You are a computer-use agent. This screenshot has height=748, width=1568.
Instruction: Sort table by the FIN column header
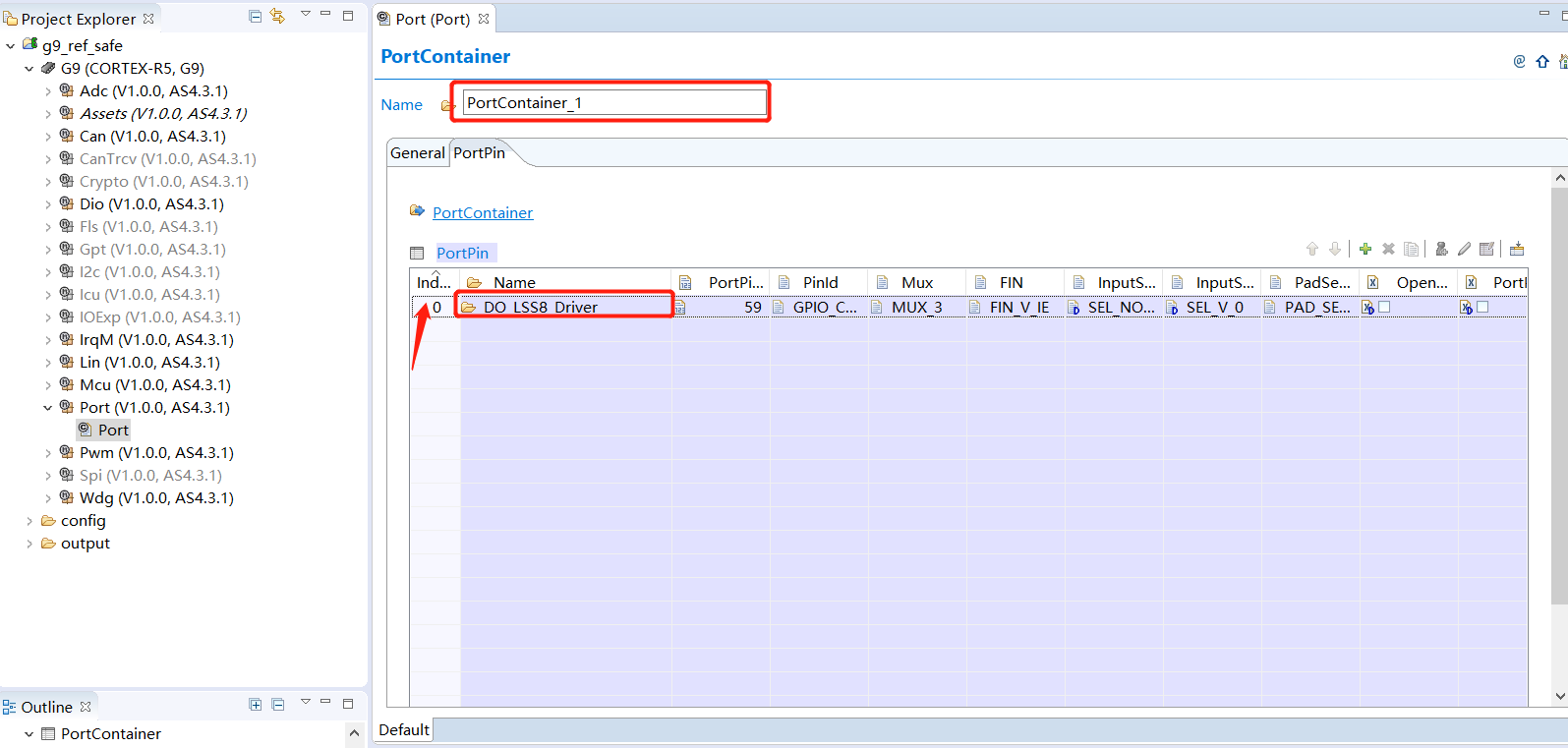click(1016, 282)
